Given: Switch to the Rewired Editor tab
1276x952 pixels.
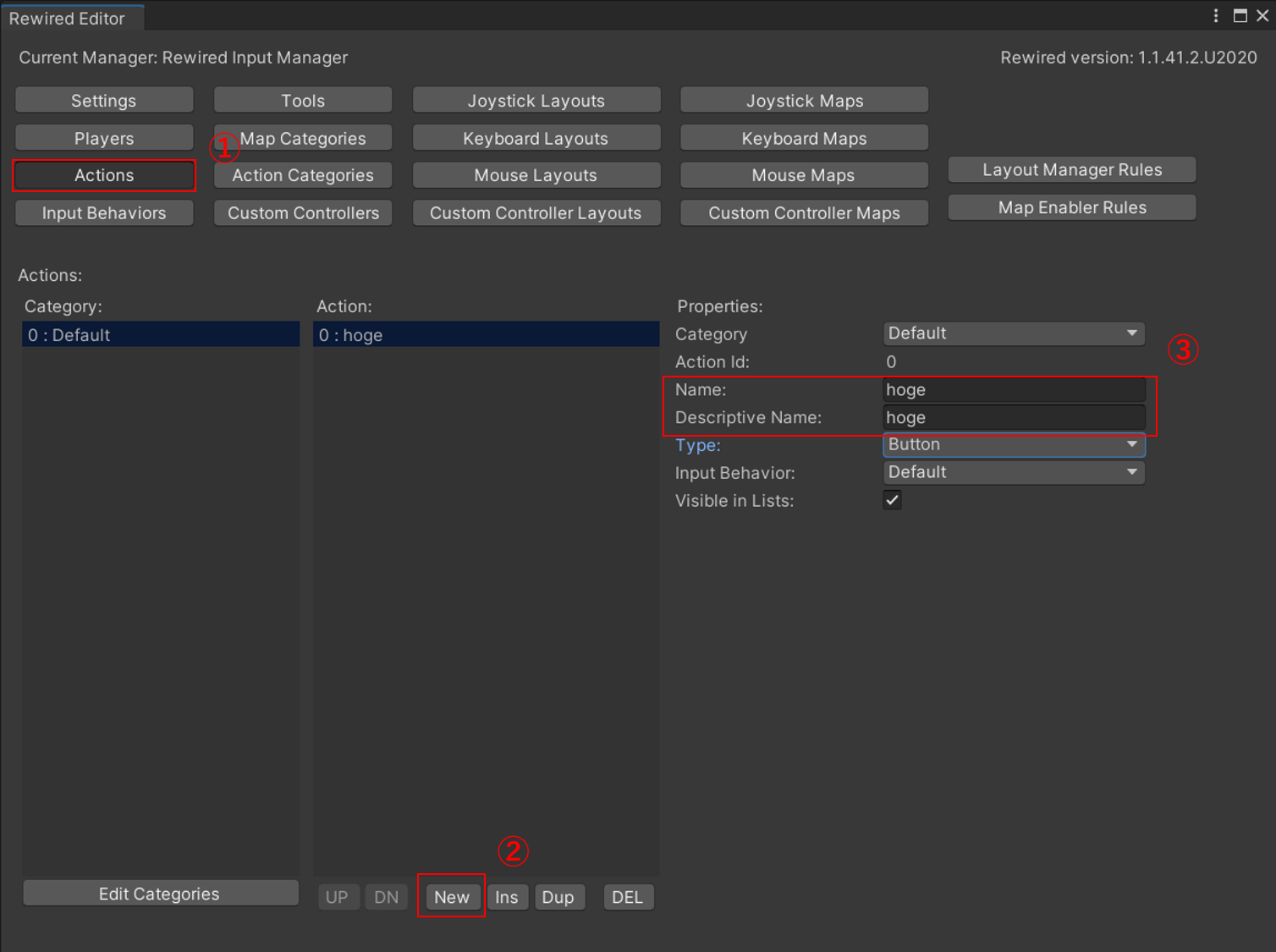Looking at the screenshot, I should (x=68, y=17).
